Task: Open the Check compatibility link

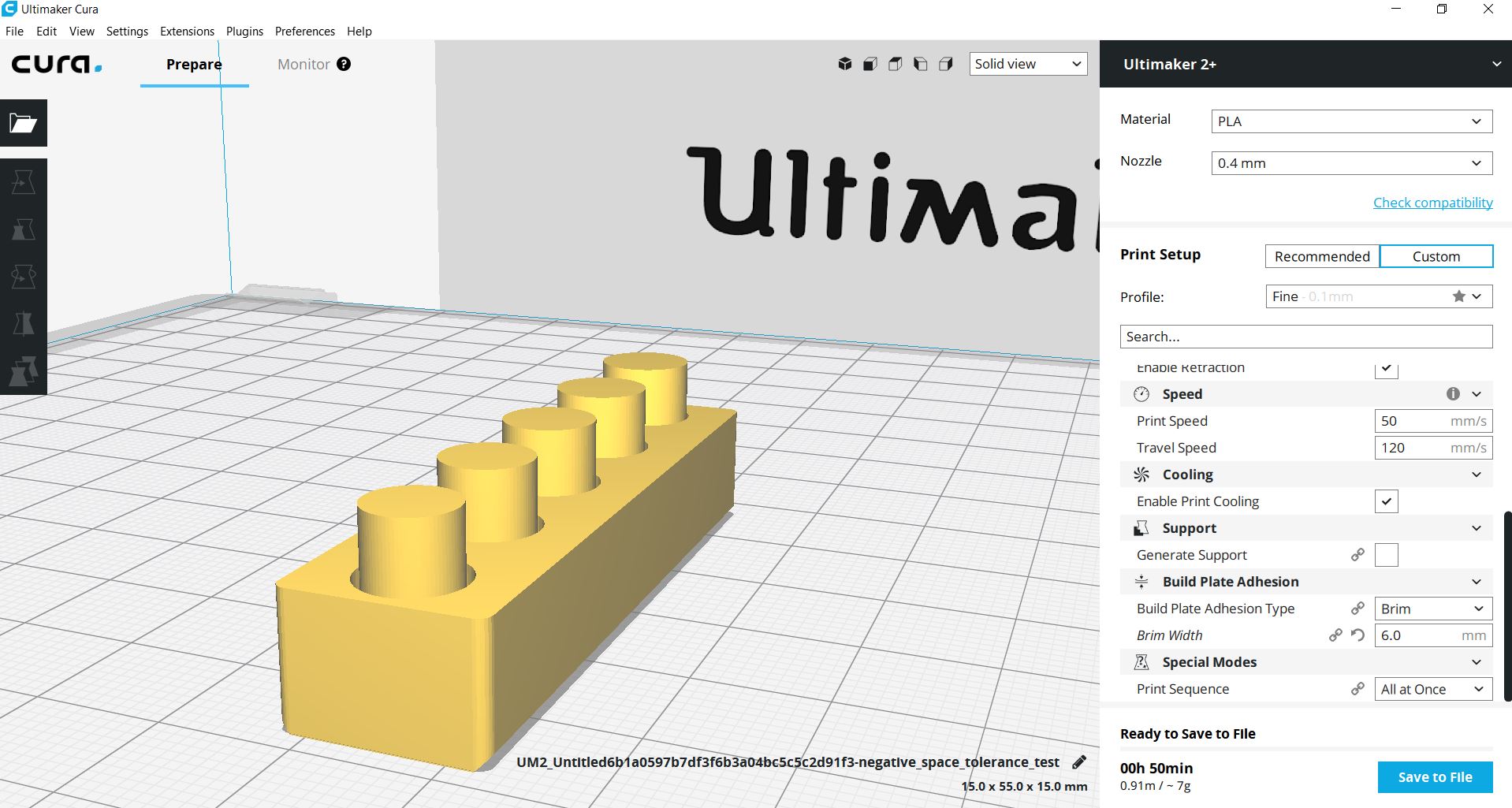Action: pyautogui.click(x=1432, y=203)
